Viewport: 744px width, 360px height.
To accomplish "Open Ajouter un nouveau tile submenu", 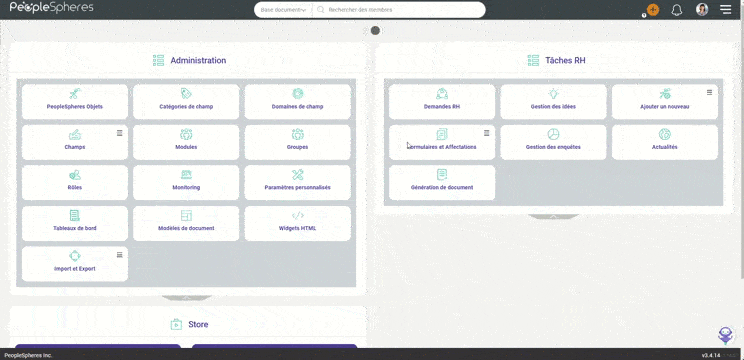I will (x=709, y=92).
